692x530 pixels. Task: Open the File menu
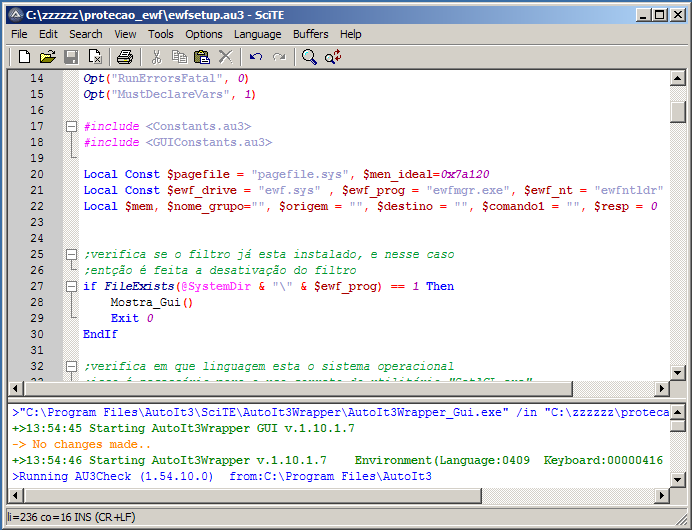(19, 34)
